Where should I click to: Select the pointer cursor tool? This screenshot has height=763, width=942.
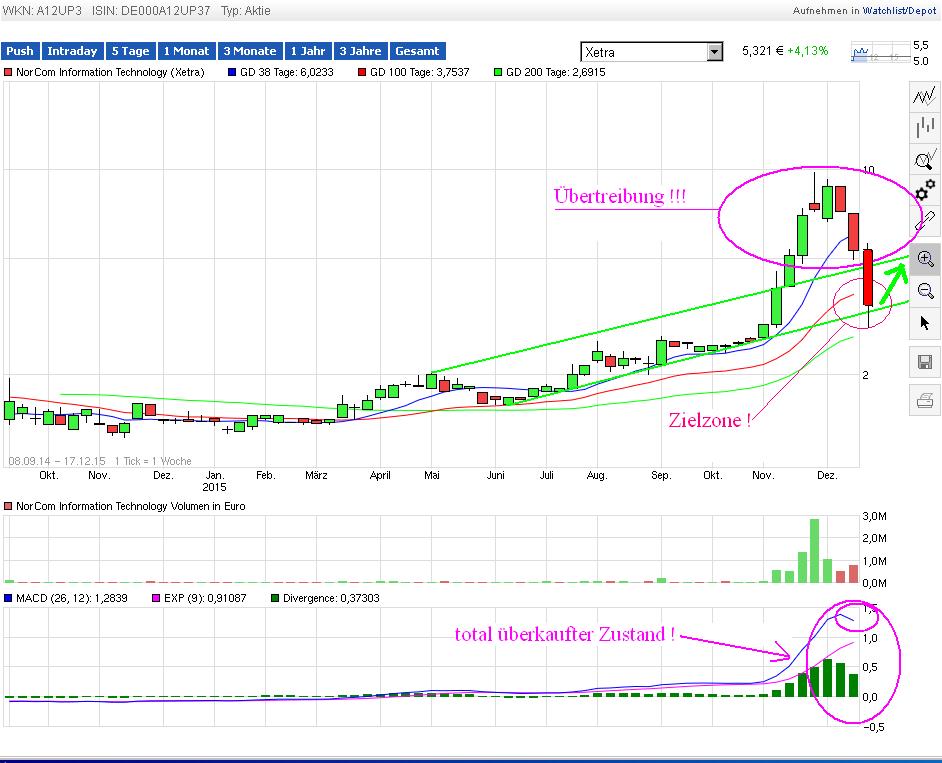click(x=925, y=323)
